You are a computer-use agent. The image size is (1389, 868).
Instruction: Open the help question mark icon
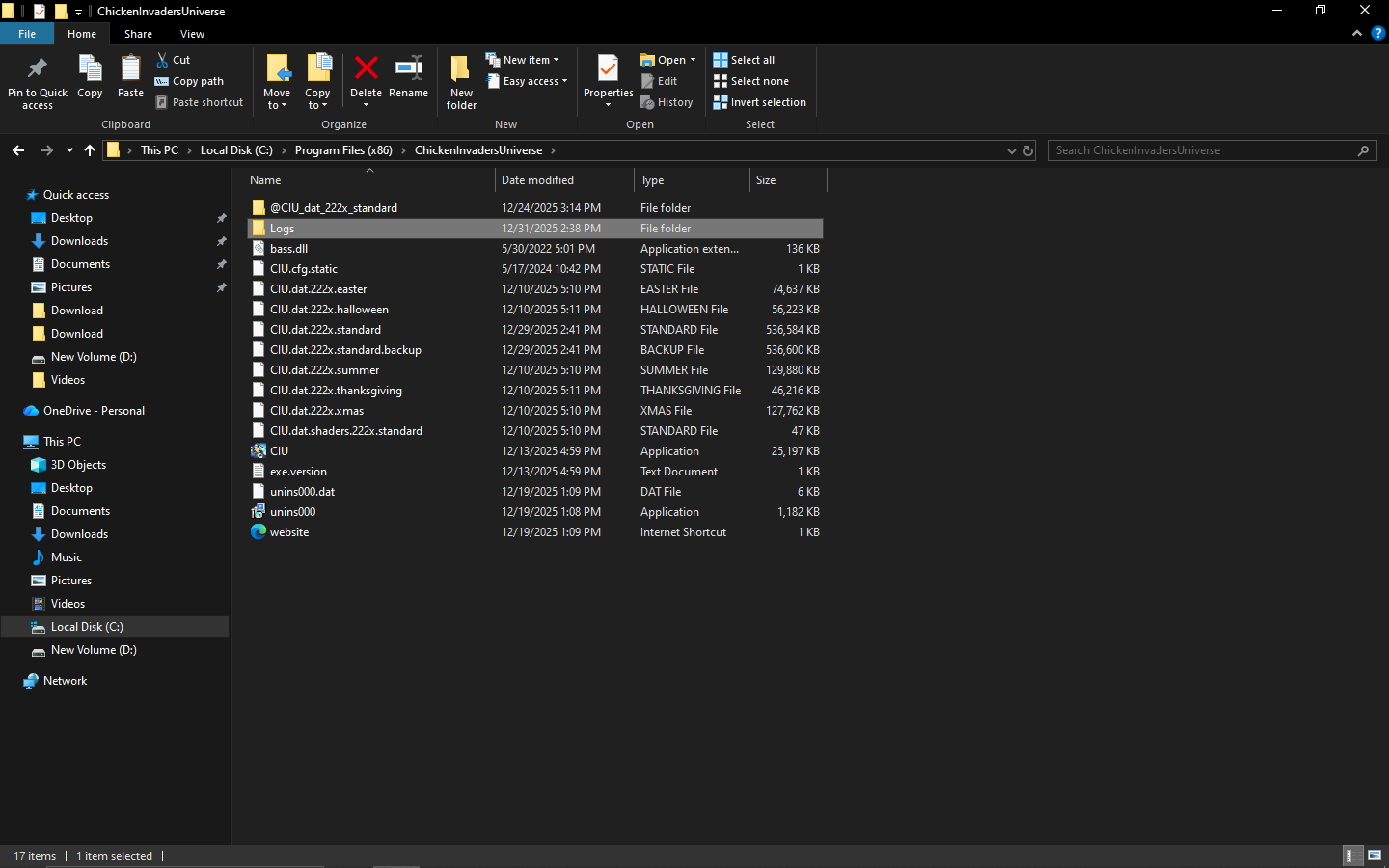(1377, 33)
